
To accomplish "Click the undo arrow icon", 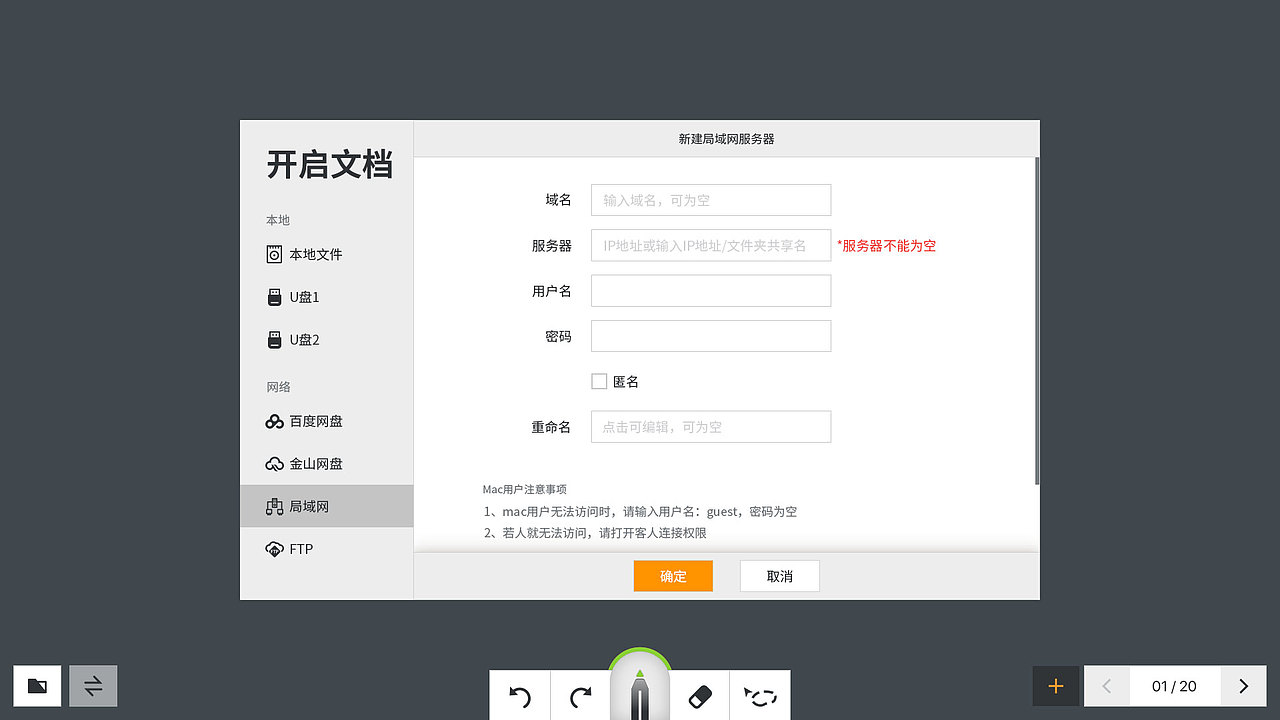I will (x=519, y=695).
